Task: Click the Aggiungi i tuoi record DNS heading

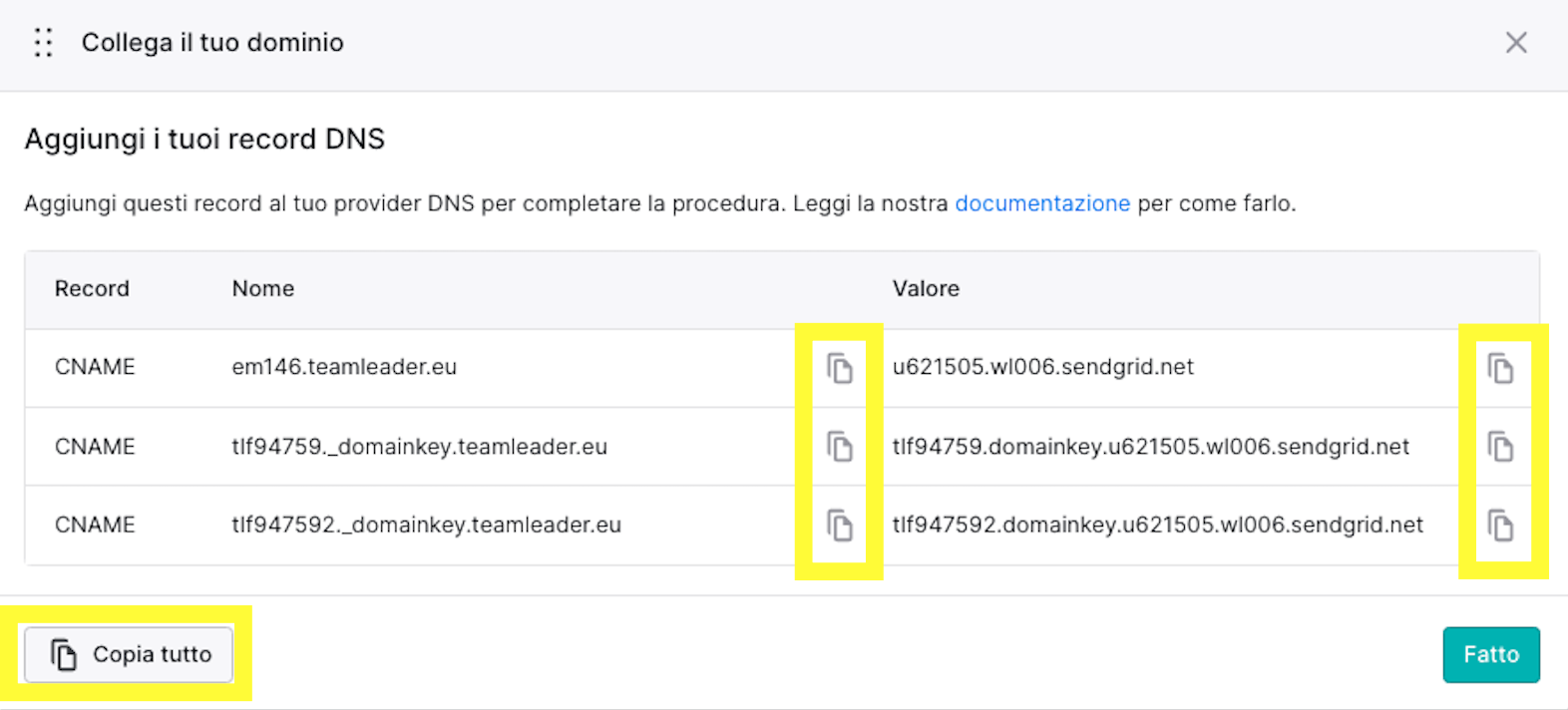Action: pyautogui.click(x=204, y=140)
